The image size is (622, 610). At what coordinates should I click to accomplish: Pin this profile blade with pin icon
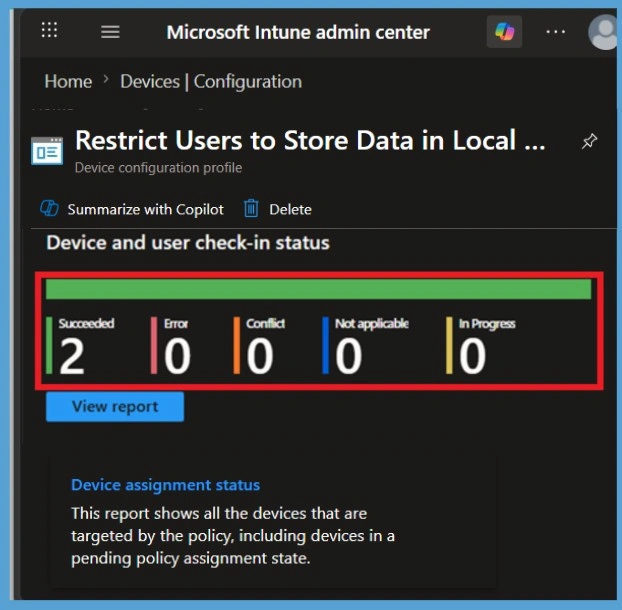point(589,141)
